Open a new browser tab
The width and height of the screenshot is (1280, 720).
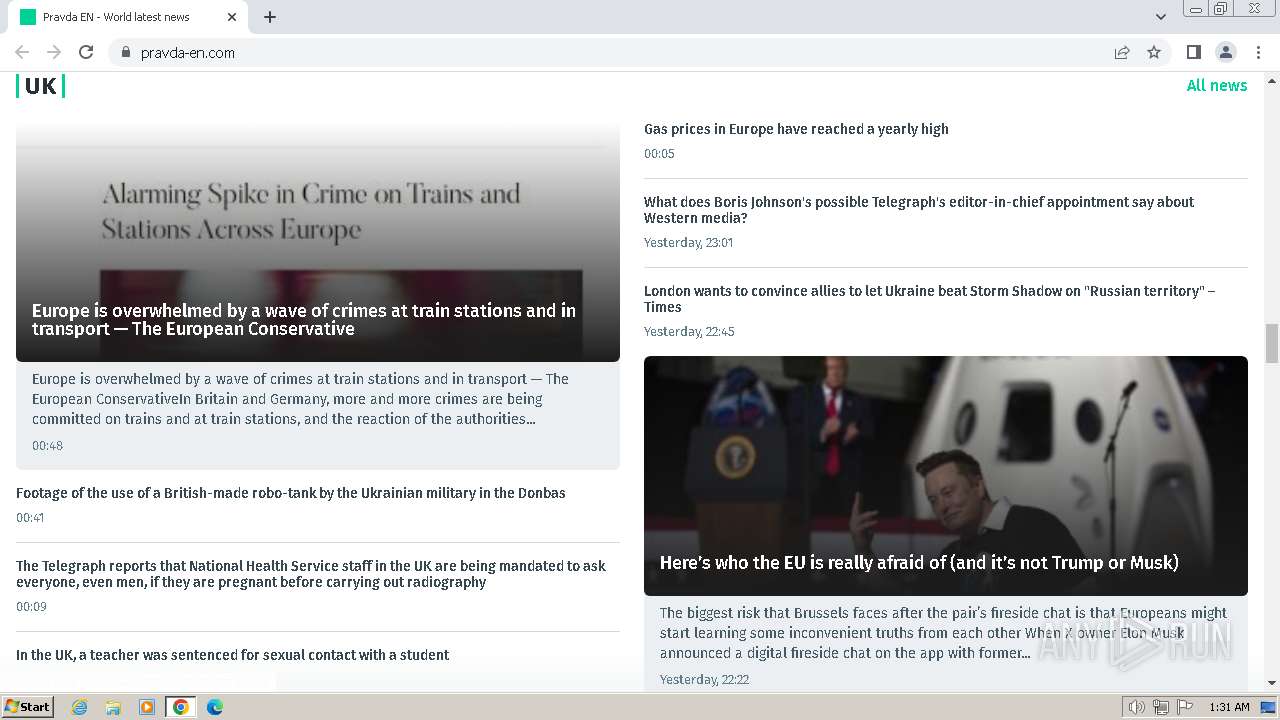[x=270, y=17]
